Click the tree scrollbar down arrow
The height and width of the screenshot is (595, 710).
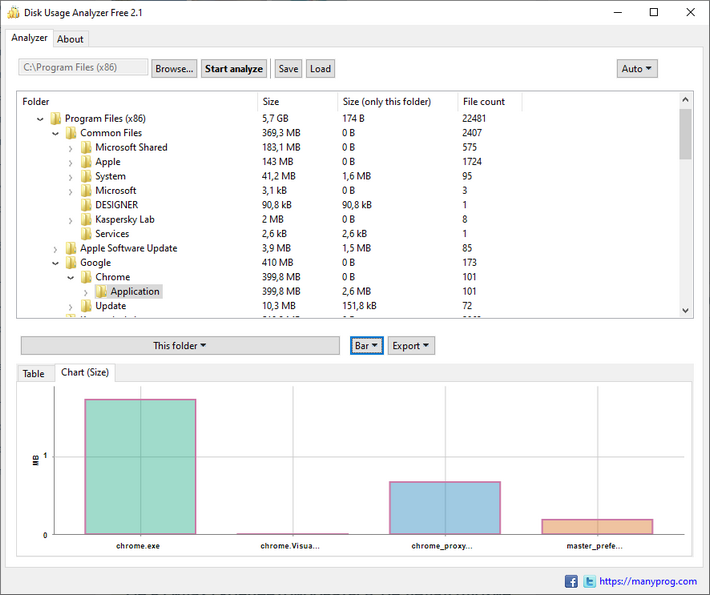click(686, 311)
